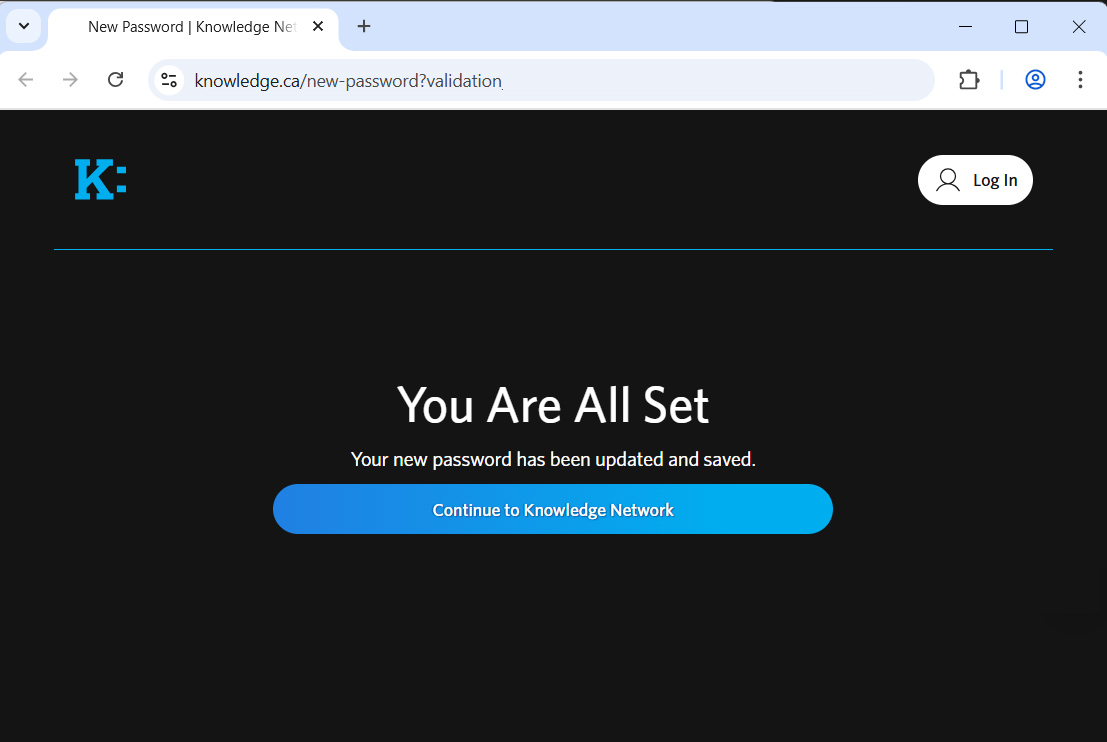Close the New Password tab
The image size is (1107, 742).
[x=318, y=27]
